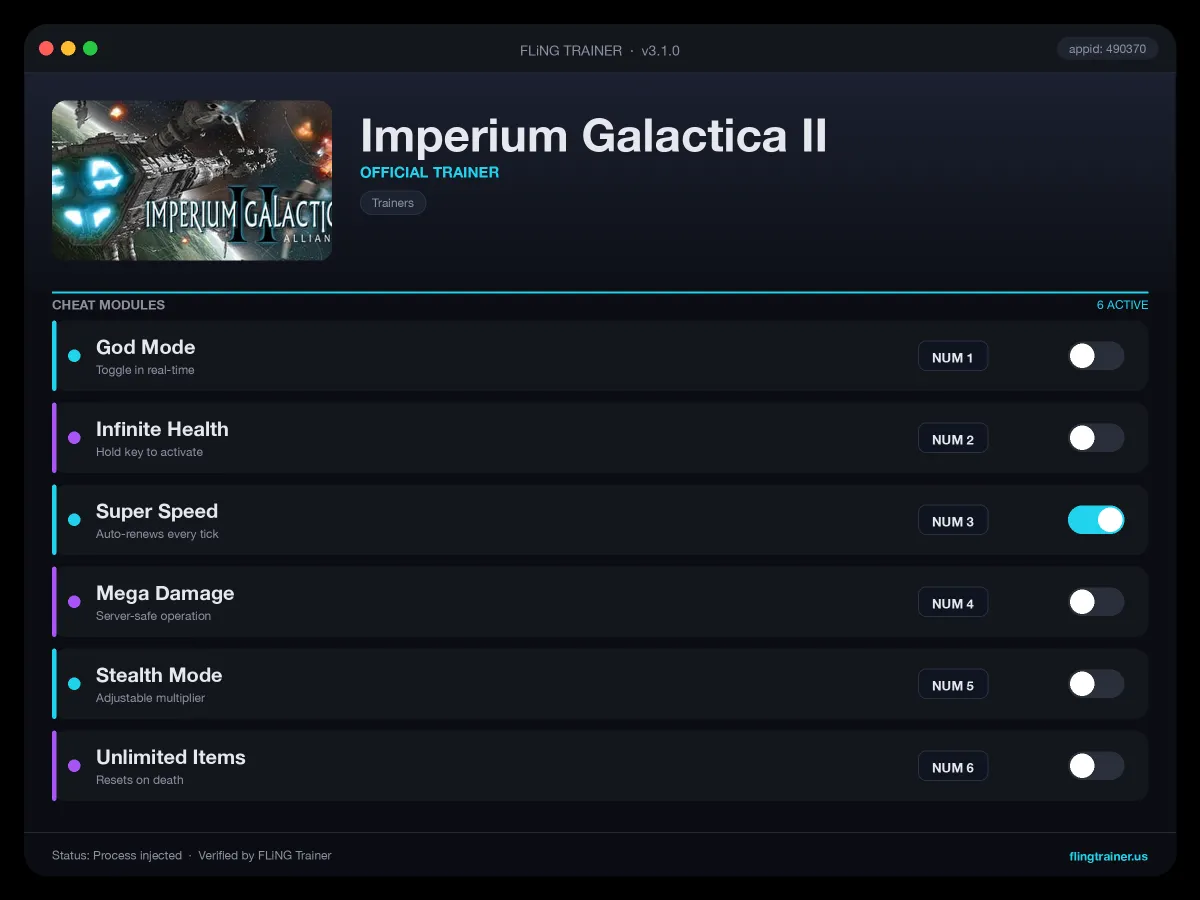Click the NUM 1 hotkey button
This screenshot has height=900, width=1200.
[953, 357]
